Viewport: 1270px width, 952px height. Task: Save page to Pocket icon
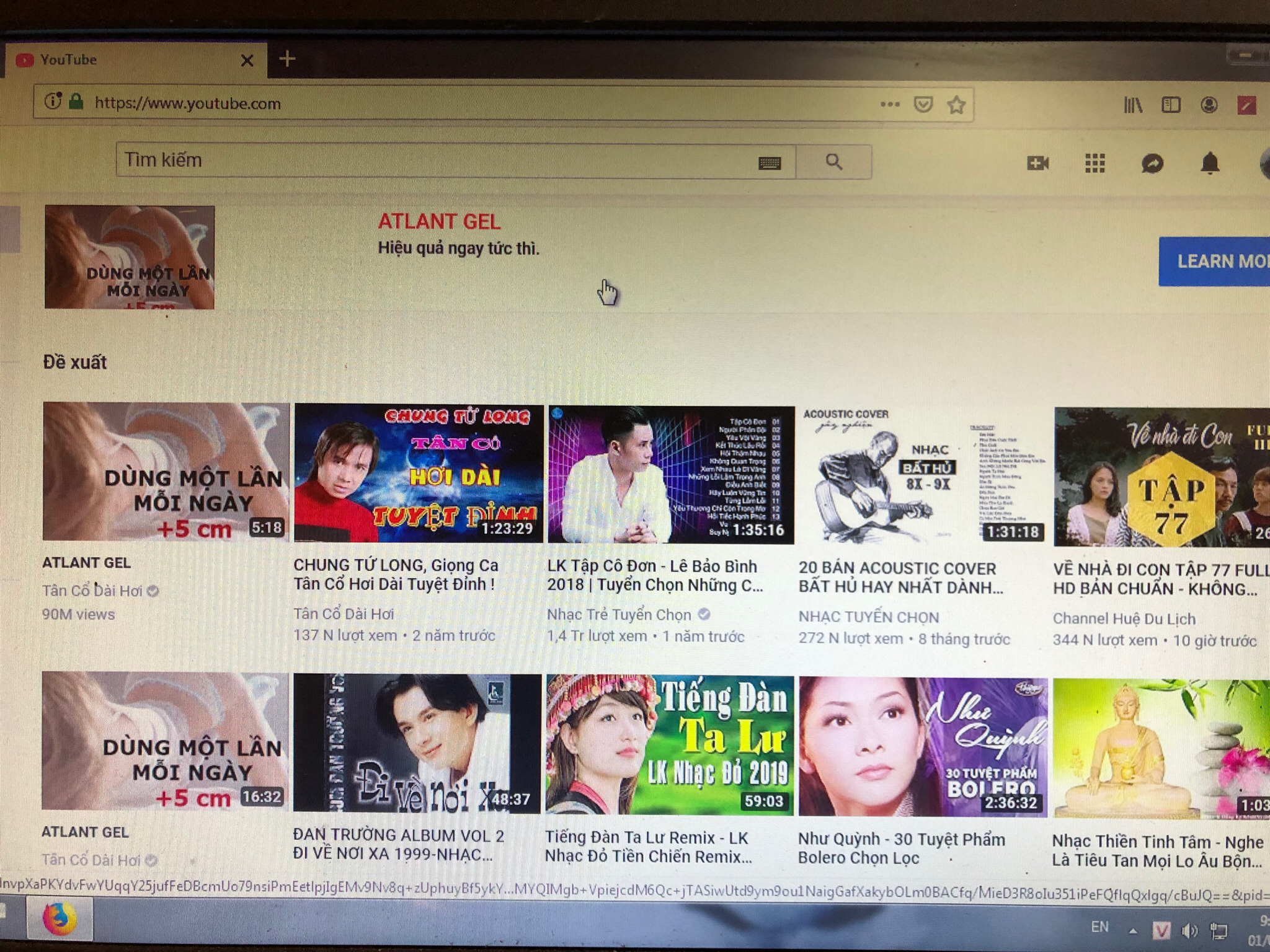click(923, 104)
